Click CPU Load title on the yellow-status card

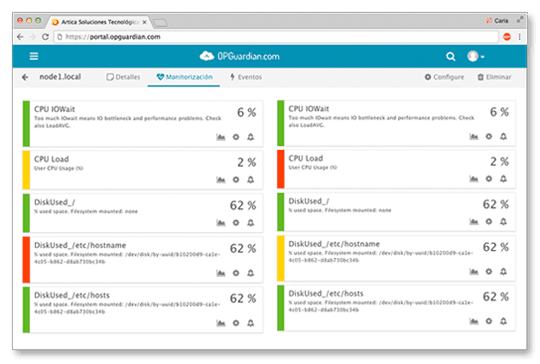click(x=51, y=159)
